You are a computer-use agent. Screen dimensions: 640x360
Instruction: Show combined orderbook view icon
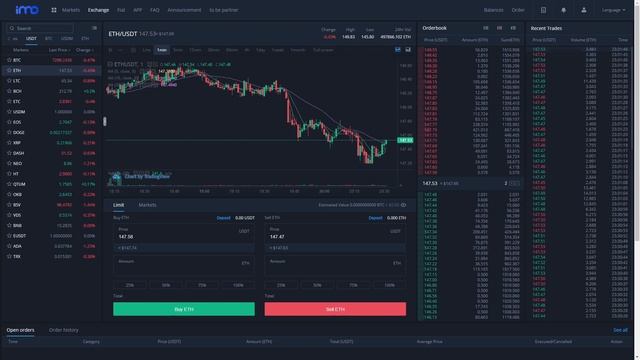pos(486,28)
